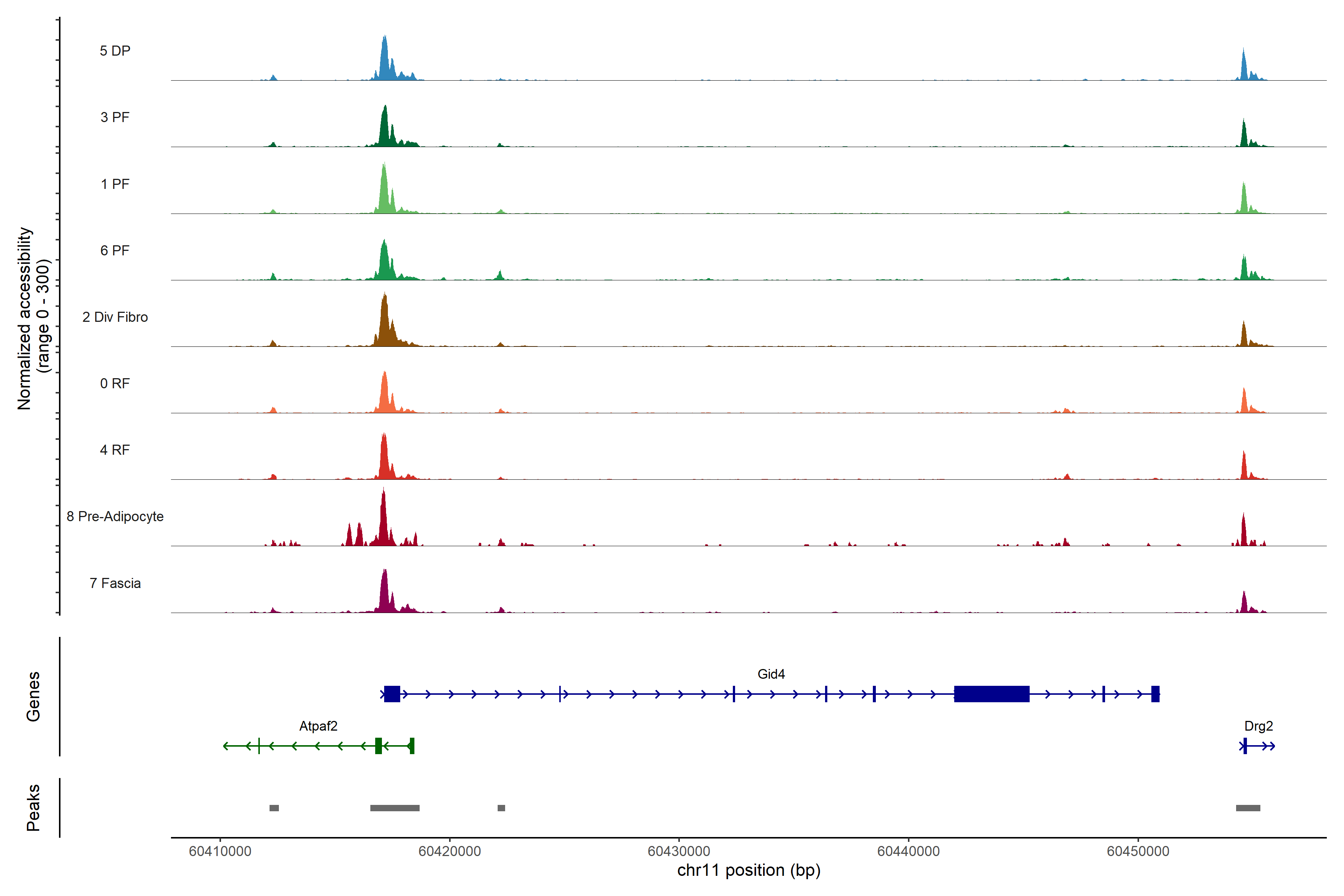Image resolution: width=1344 pixels, height=896 pixels.
Task: Click the leftmost small gray peak bar
Action: pos(274,808)
